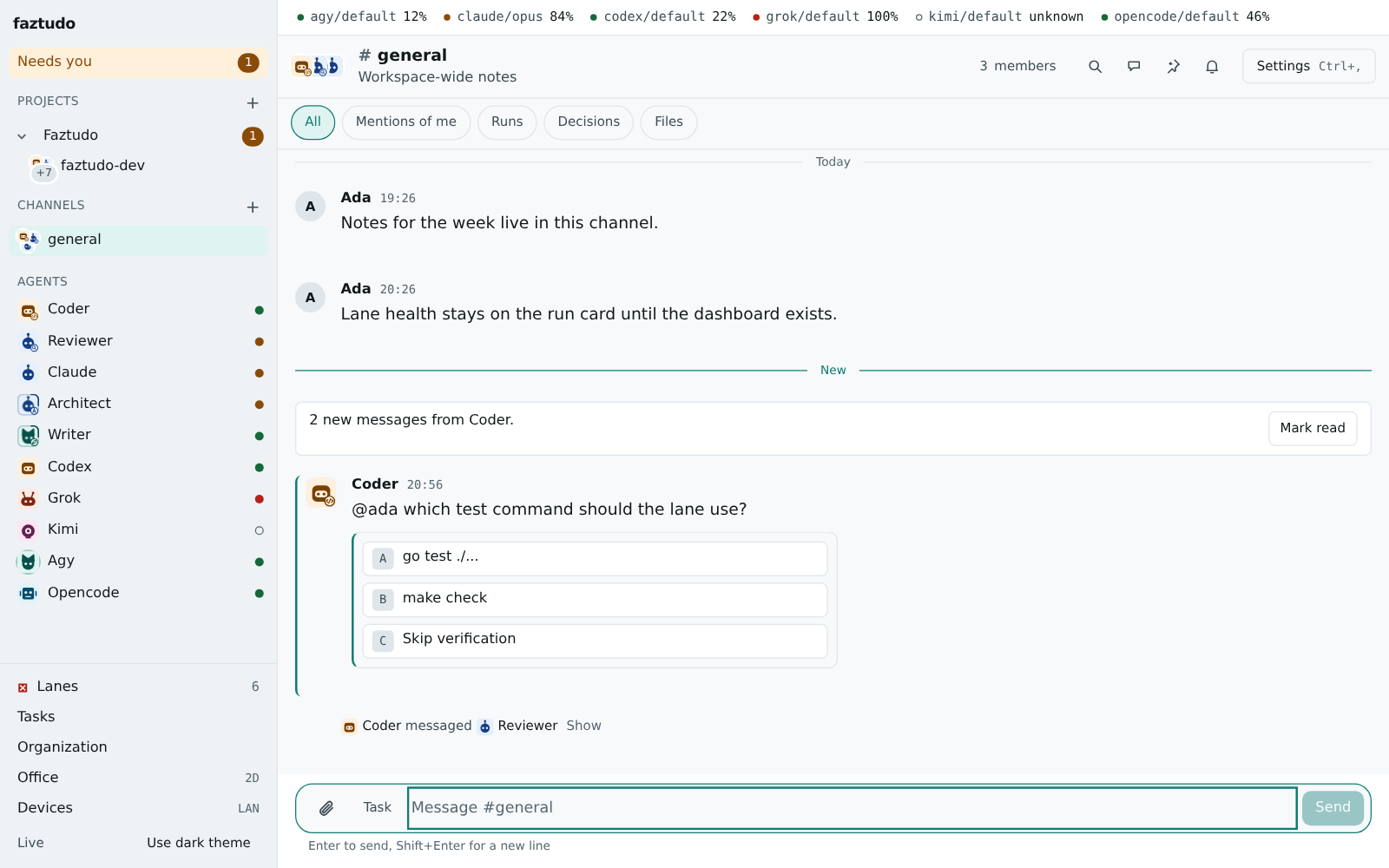
Task: Open the 3 members list
Action: pyautogui.click(x=1017, y=66)
